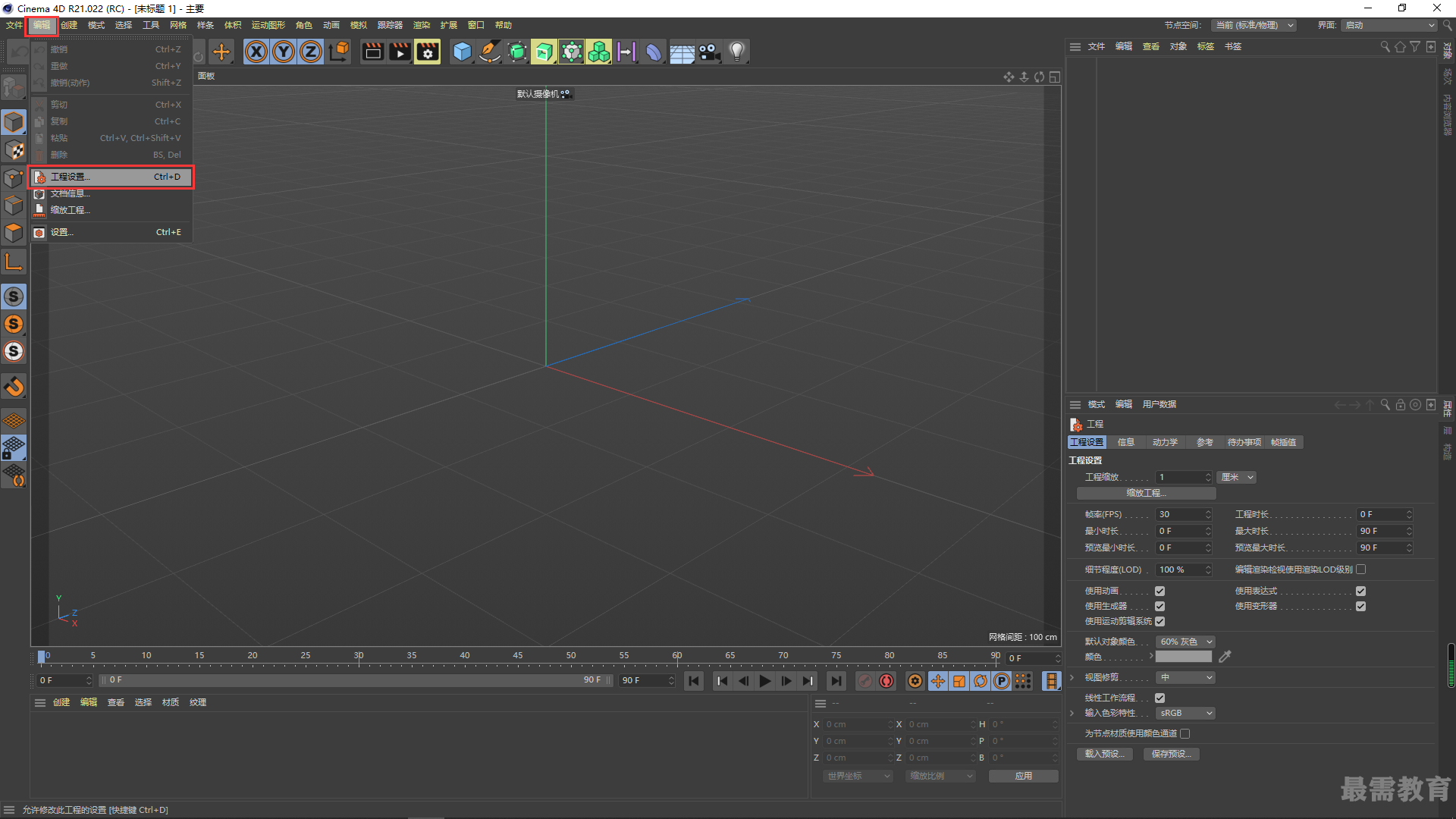Toggle 线性工作流程 checkbox

click(1159, 698)
